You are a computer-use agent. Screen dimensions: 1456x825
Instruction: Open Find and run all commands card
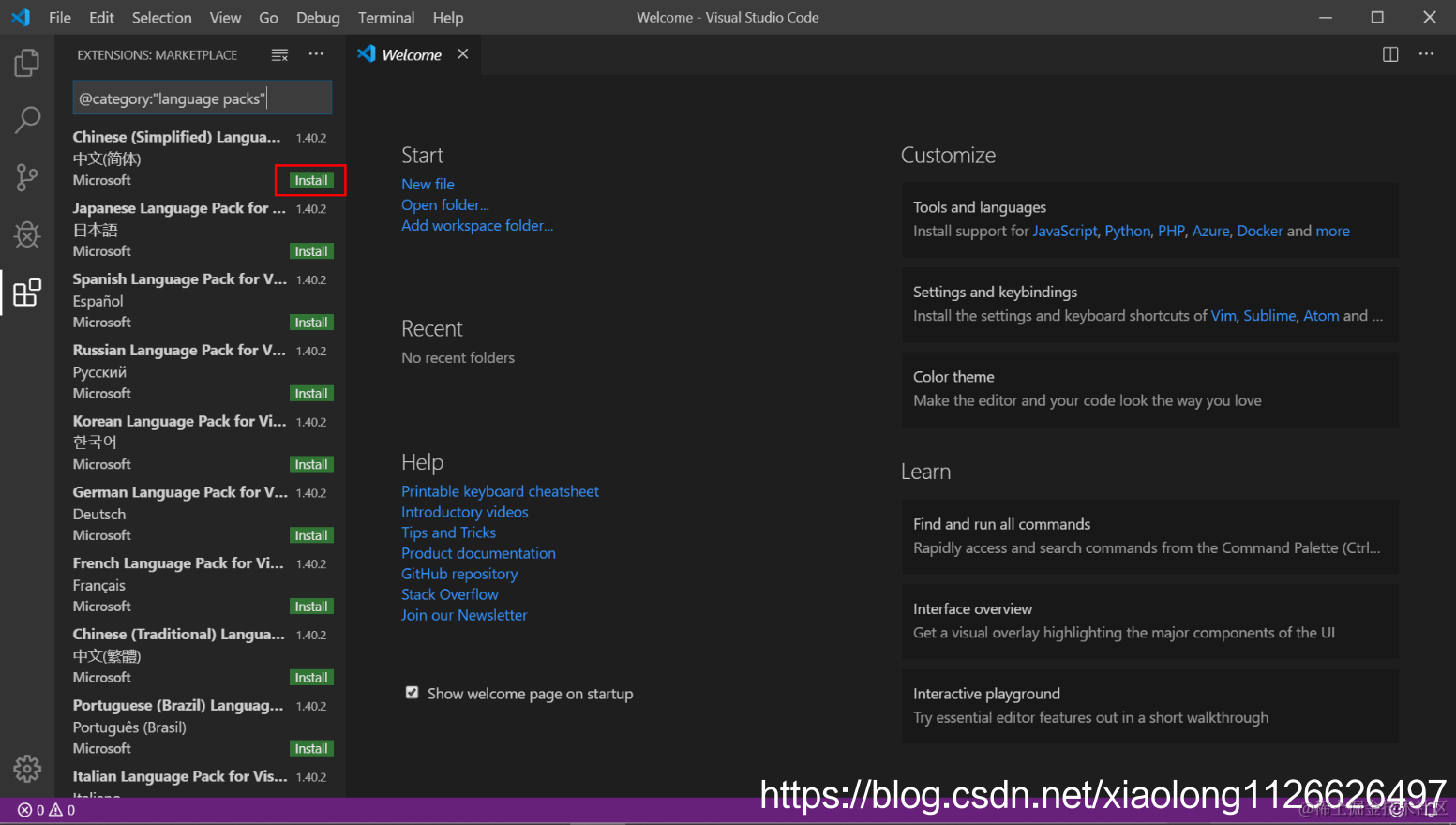click(1150, 536)
